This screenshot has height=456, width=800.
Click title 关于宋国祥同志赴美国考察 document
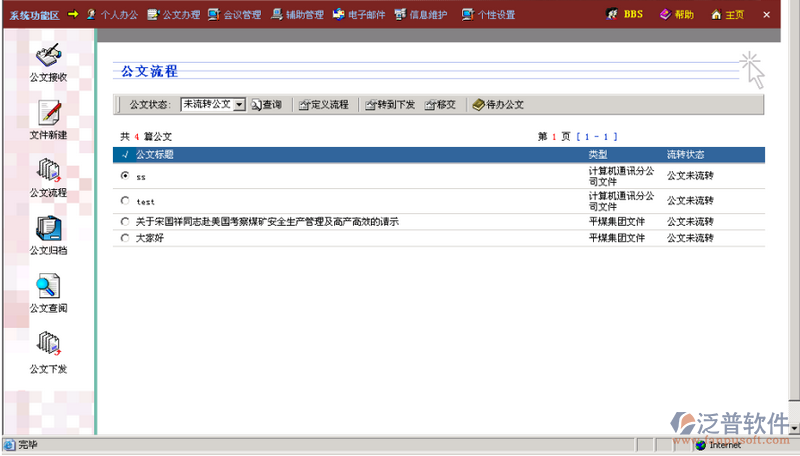click(267, 221)
